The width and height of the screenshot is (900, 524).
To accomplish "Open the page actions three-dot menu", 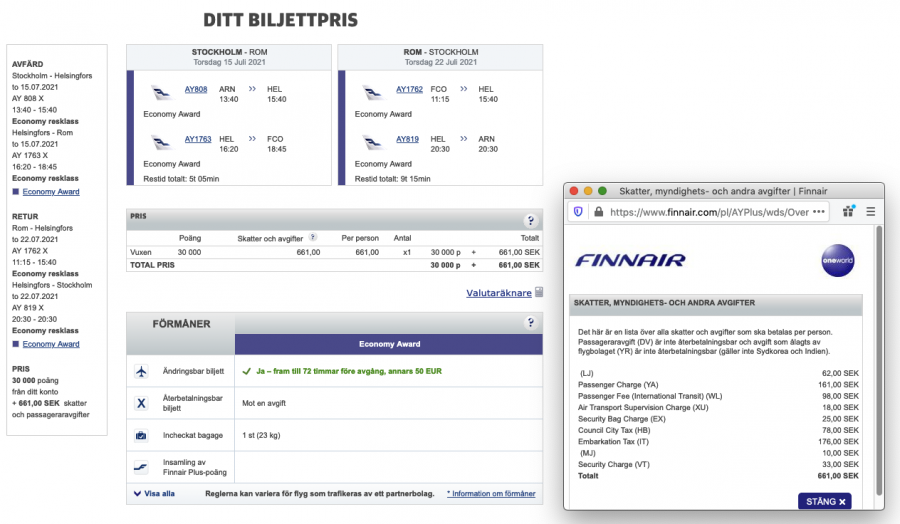I will click(820, 212).
